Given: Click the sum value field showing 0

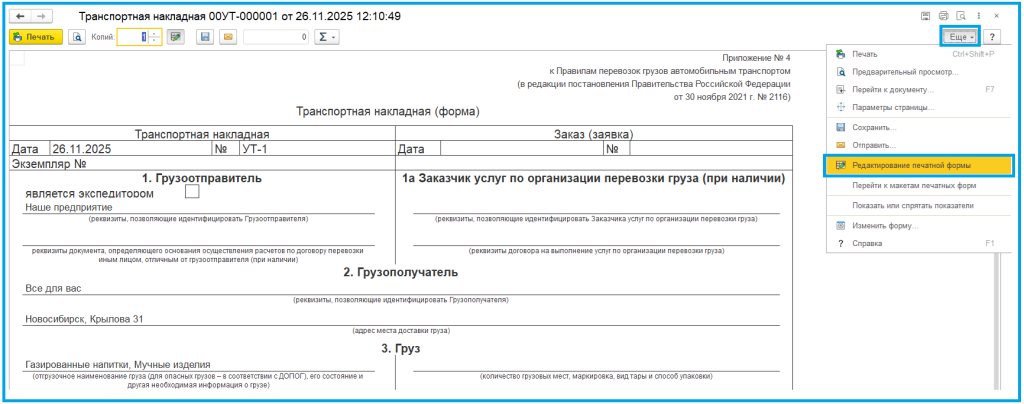Looking at the screenshot, I should 276,37.
